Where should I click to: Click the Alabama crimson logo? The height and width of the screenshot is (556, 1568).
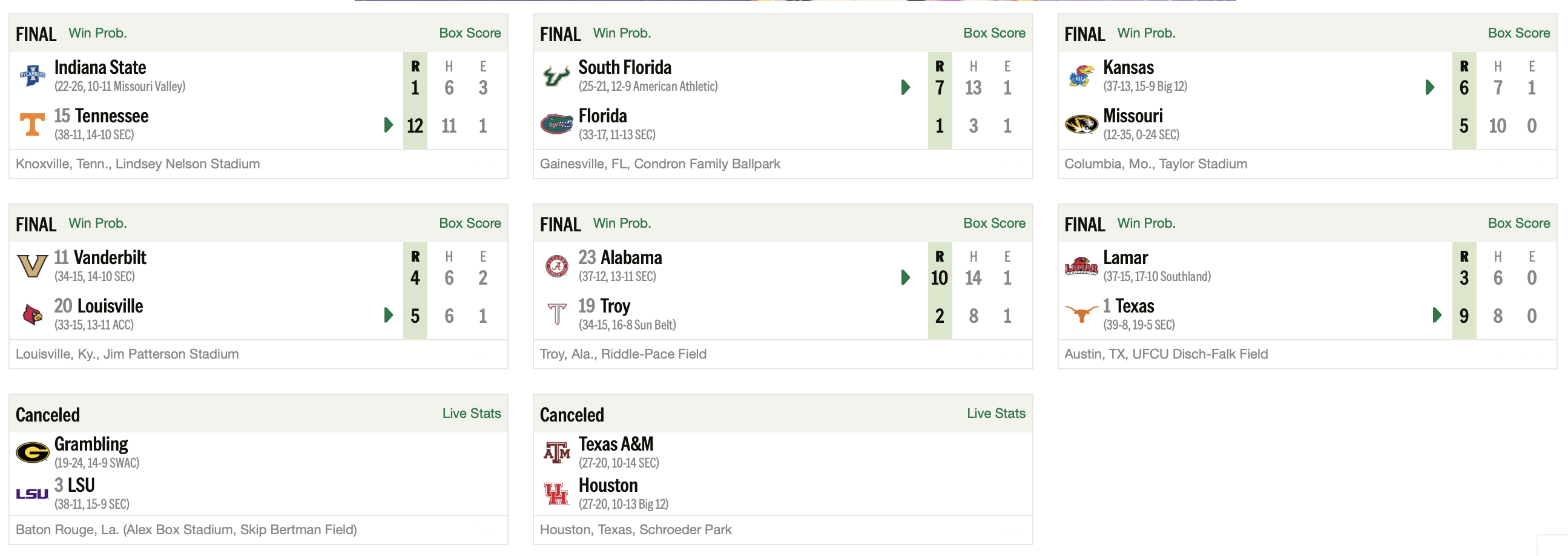point(556,266)
